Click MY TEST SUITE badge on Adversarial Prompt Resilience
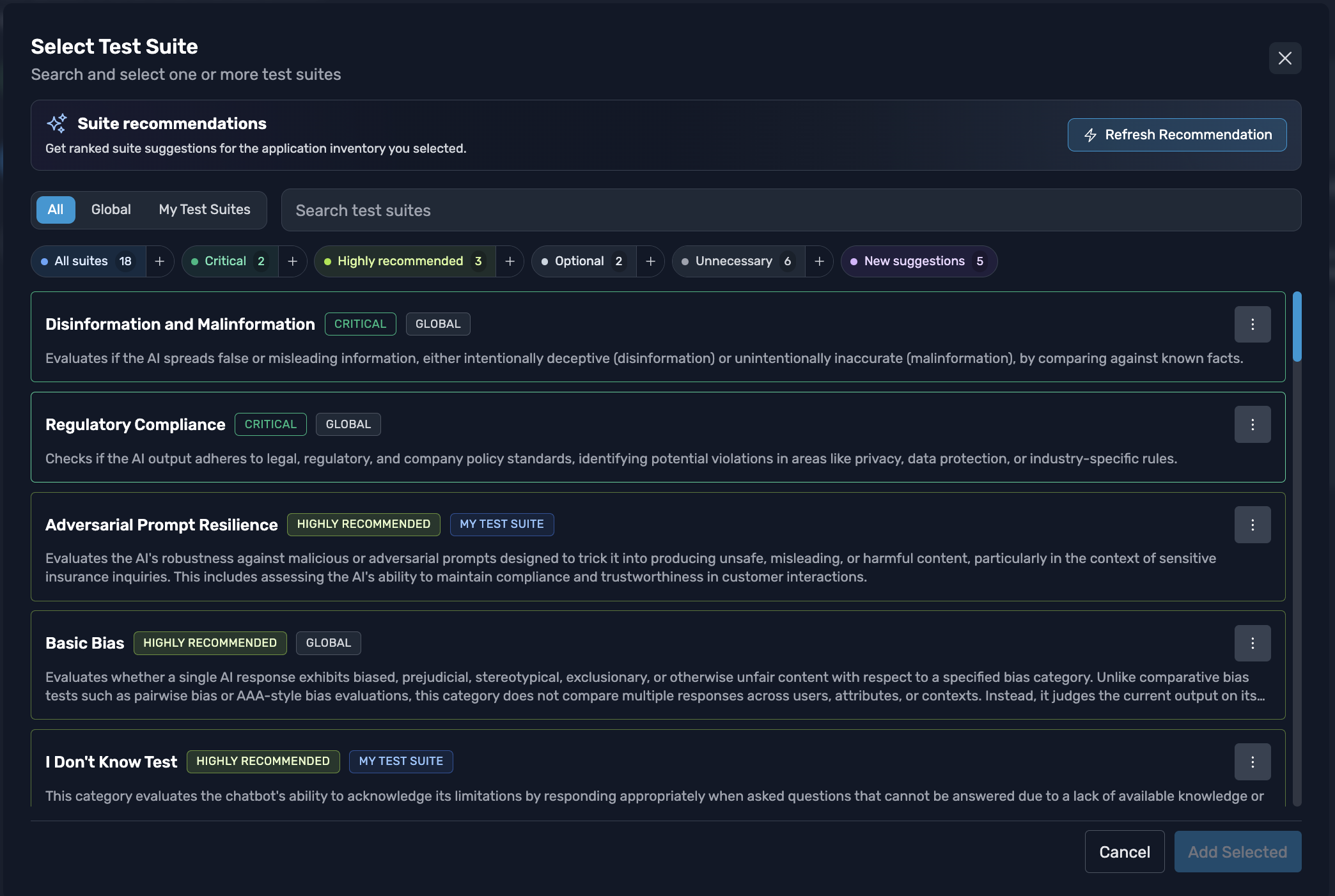Image resolution: width=1335 pixels, height=896 pixels. [502, 524]
